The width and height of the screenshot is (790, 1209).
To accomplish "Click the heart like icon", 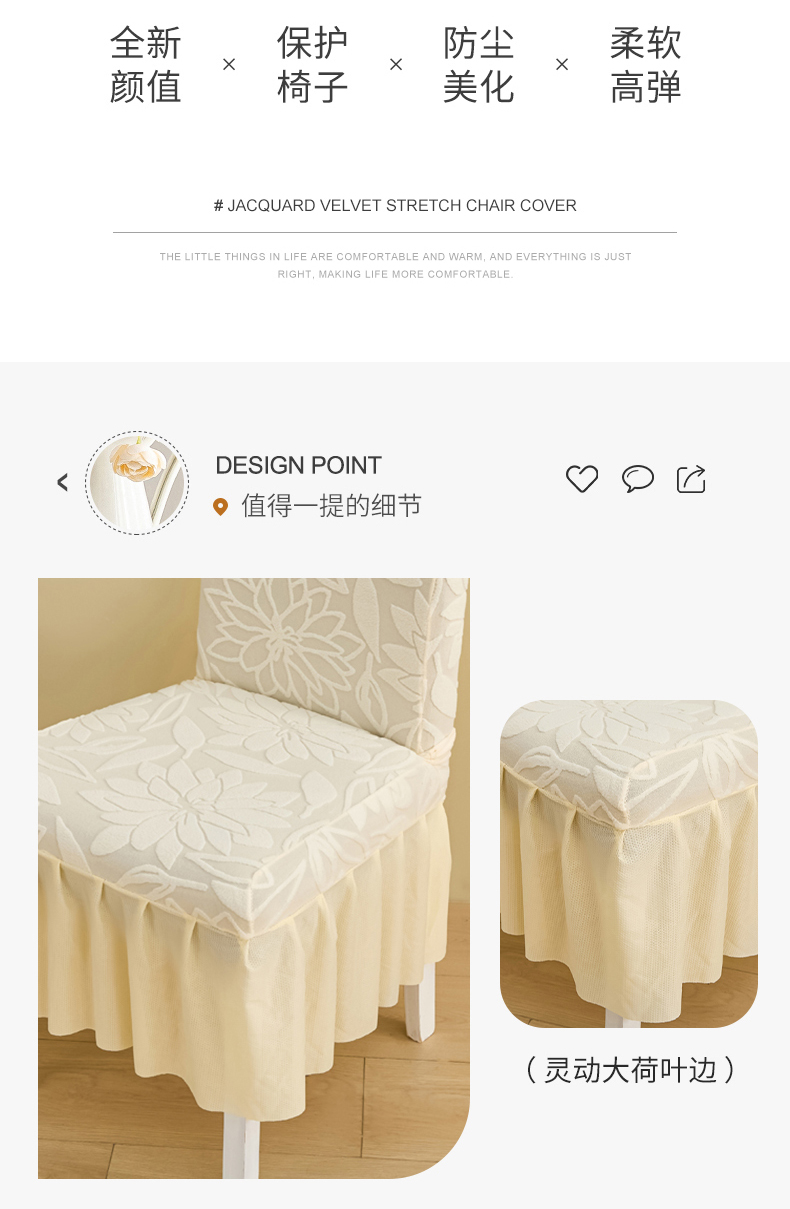I will click(582, 479).
